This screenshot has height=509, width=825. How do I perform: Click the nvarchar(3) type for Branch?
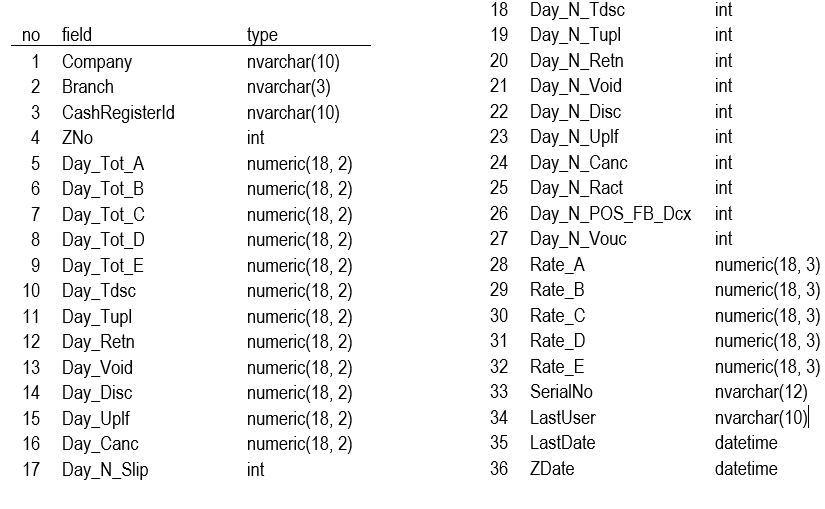pos(286,87)
